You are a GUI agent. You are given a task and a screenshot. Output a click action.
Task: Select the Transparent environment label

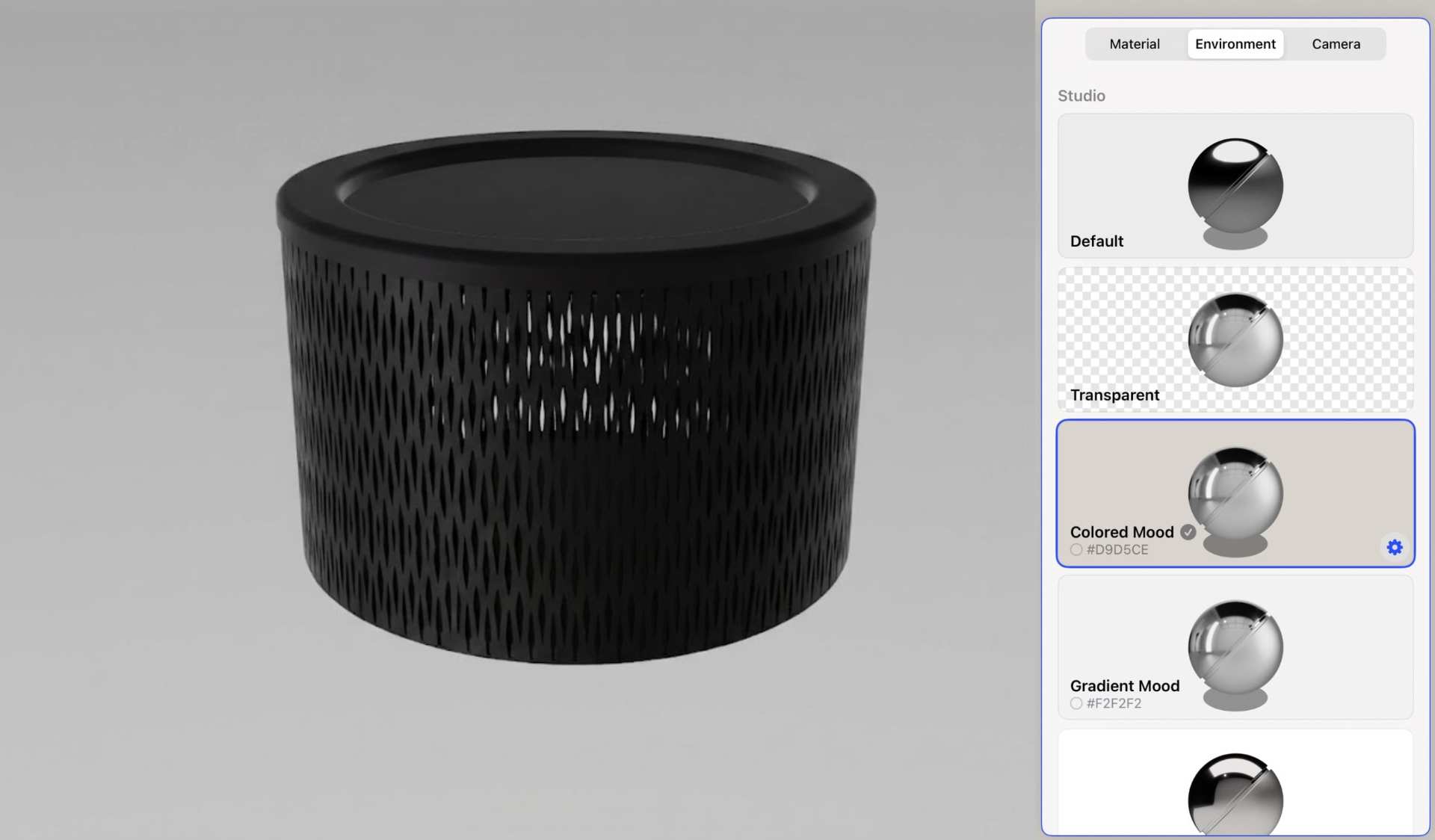coord(1114,395)
